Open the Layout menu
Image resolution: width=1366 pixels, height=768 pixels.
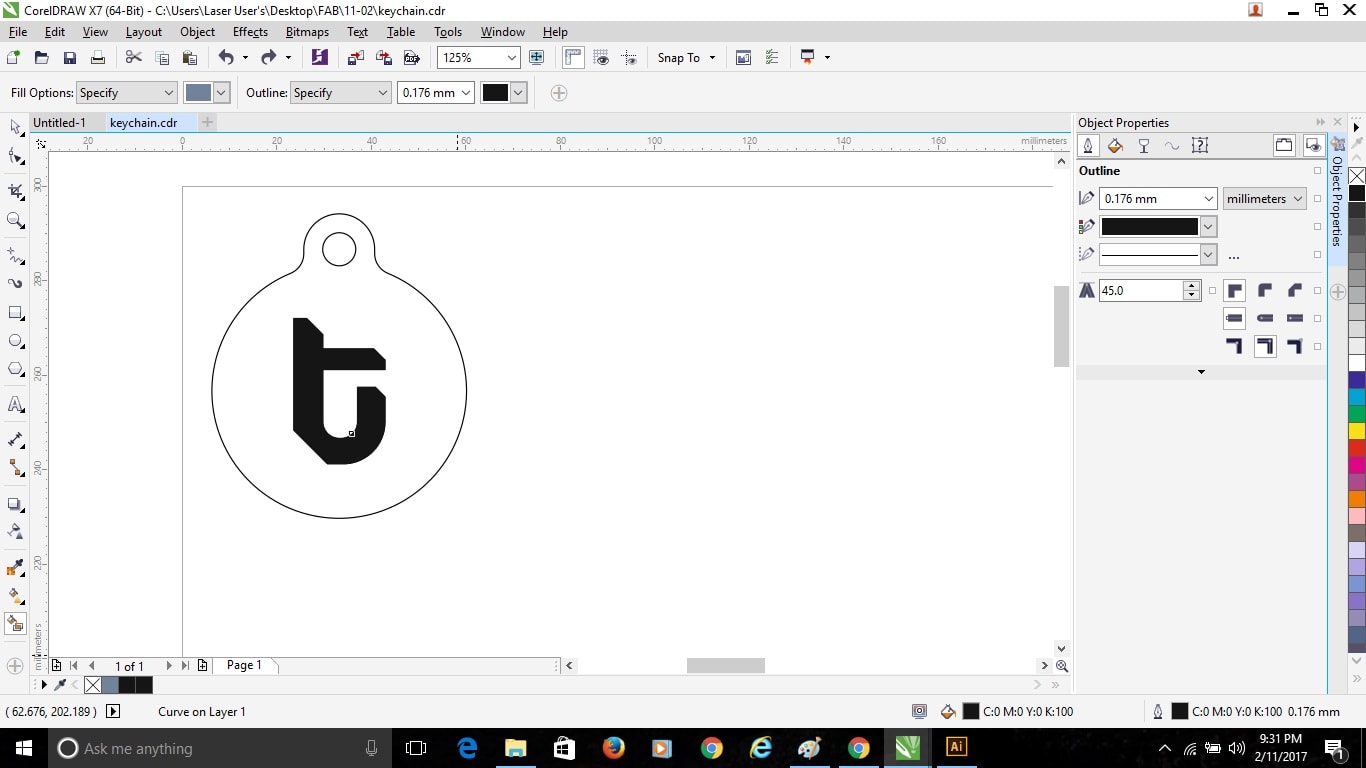click(144, 32)
